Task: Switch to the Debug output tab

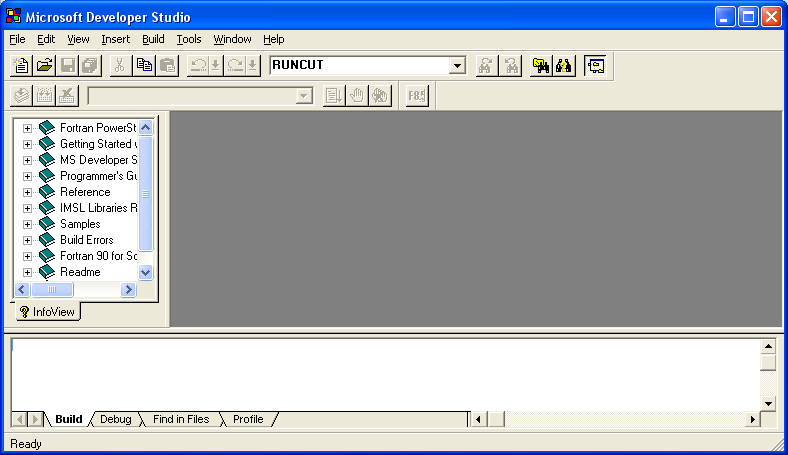Action: (x=116, y=419)
